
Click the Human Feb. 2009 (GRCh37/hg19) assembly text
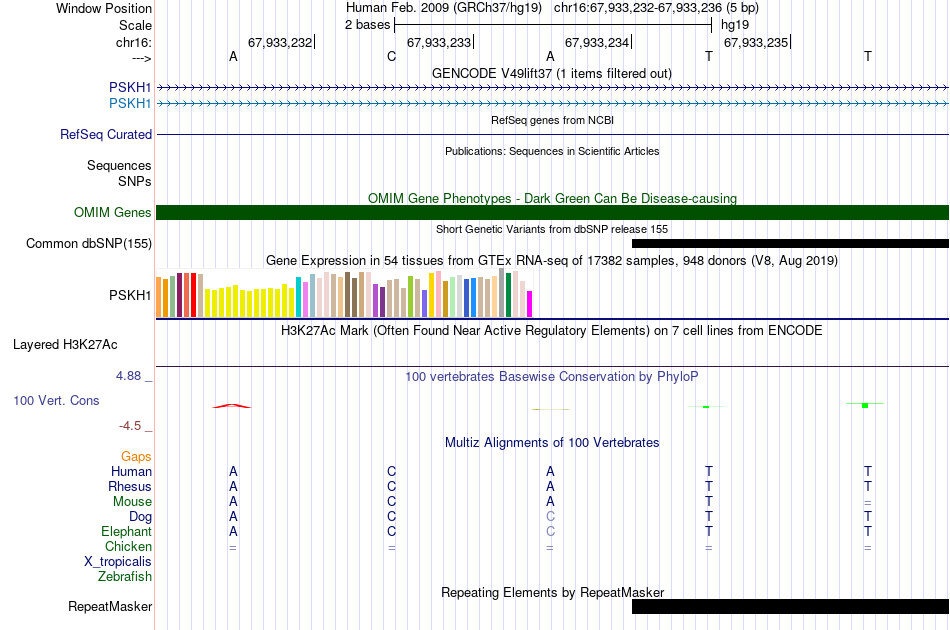(x=443, y=8)
